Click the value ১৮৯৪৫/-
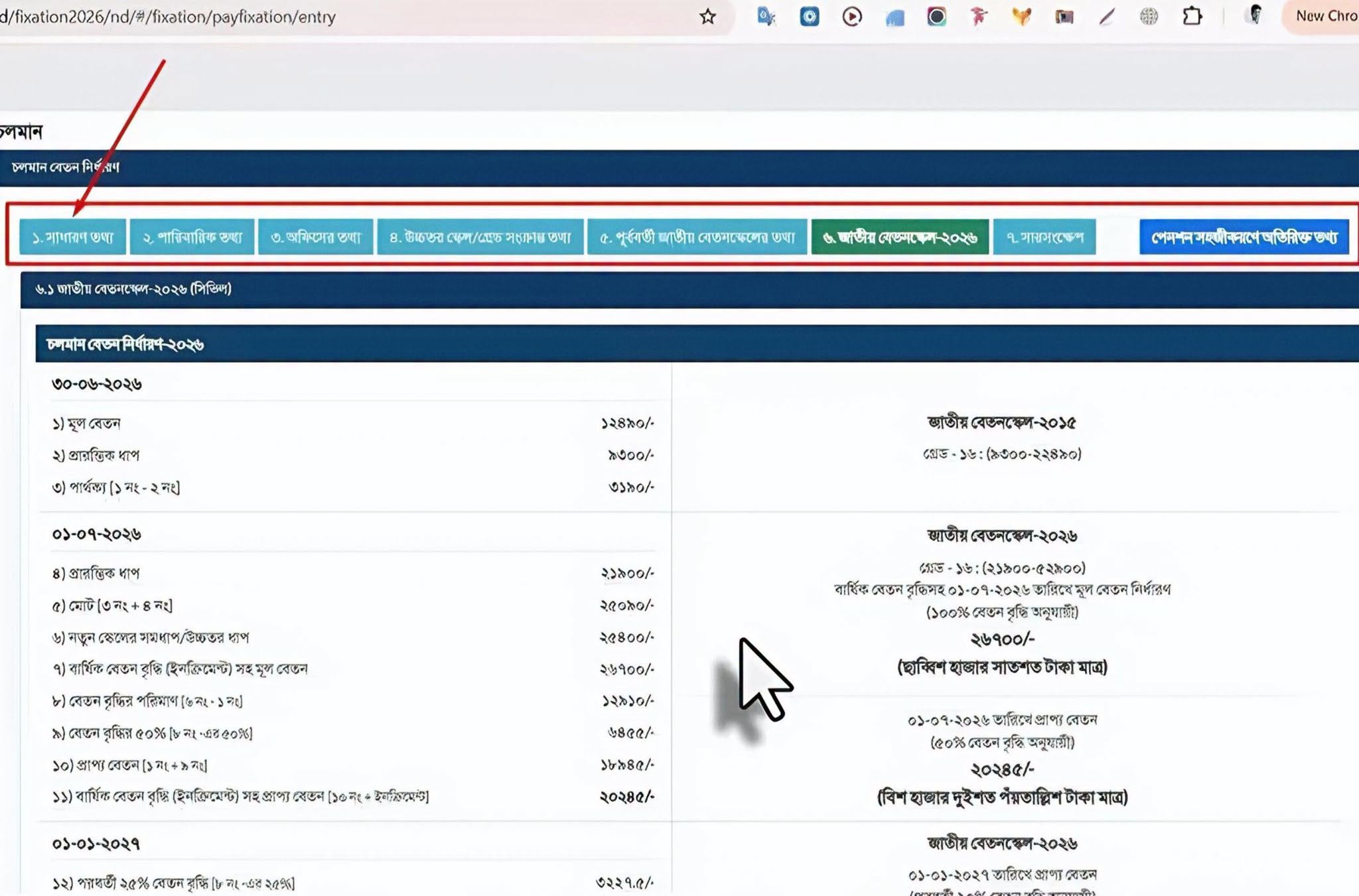1359x896 pixels. pos(627,765)
